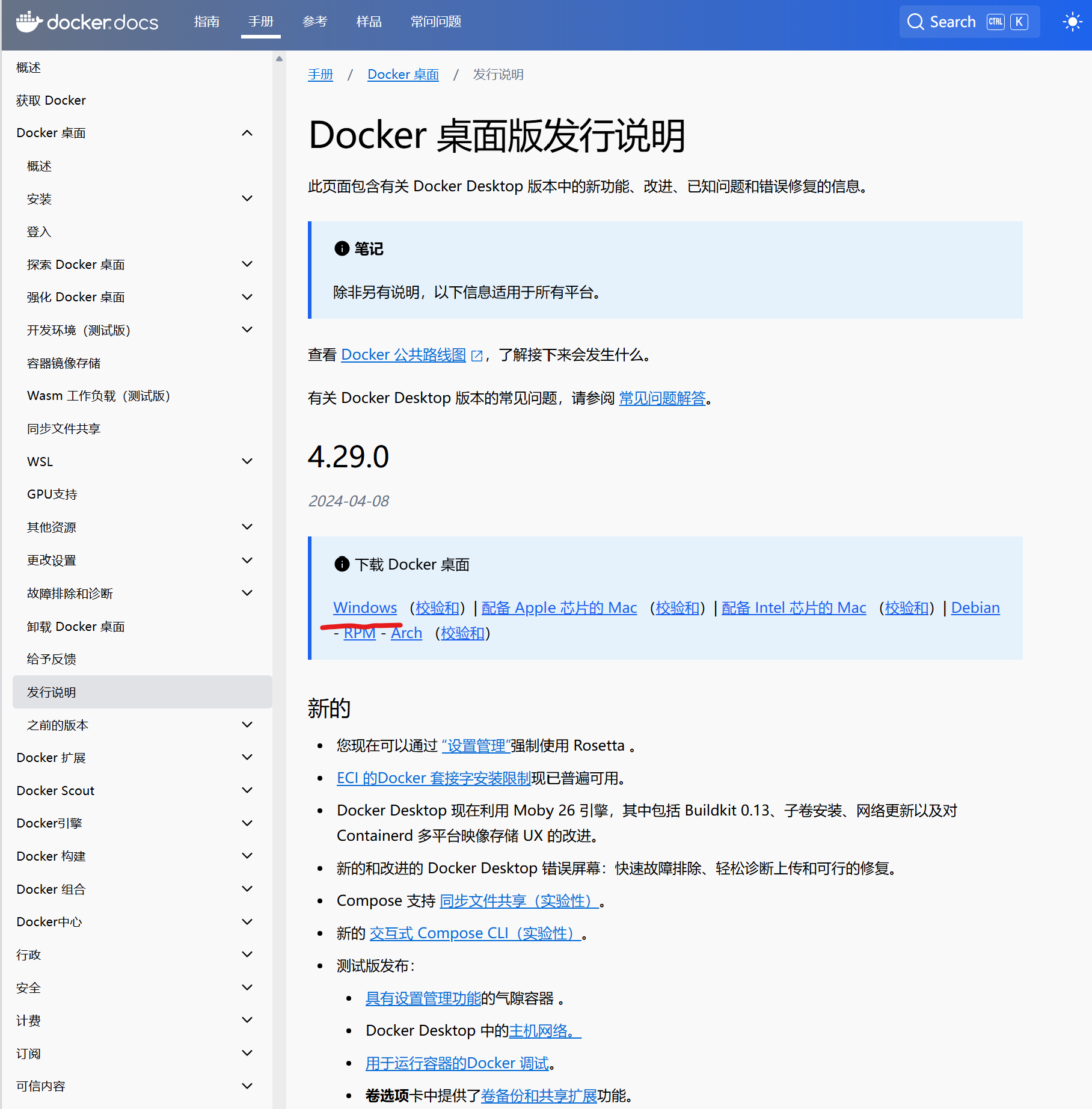
Task: Expand the 故障排除和诊断 sidebar section
Action: coord(247,593)
